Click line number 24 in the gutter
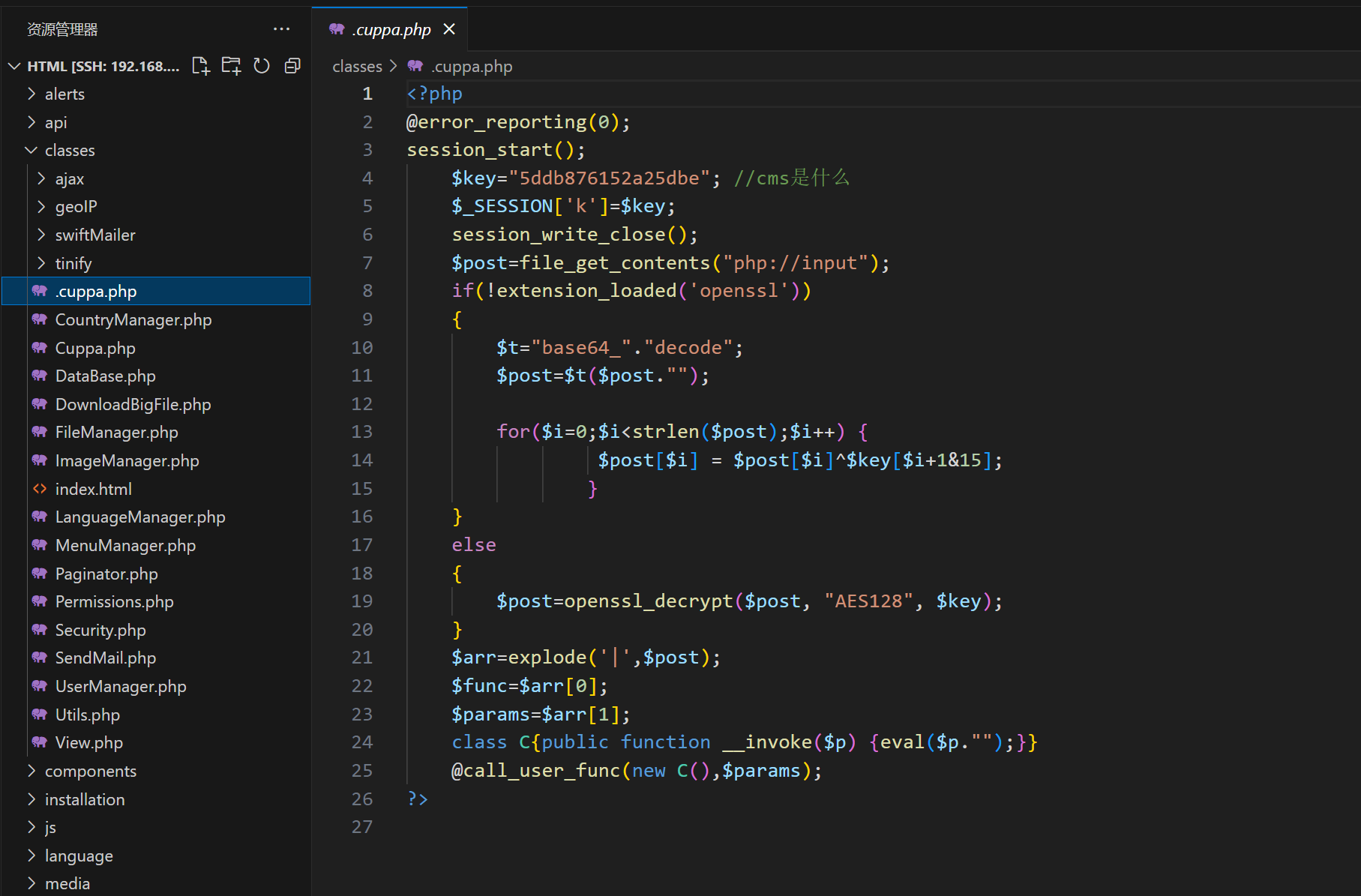Image resolution: width=1361 pixels, height=896 pixels. coord(362,742)
